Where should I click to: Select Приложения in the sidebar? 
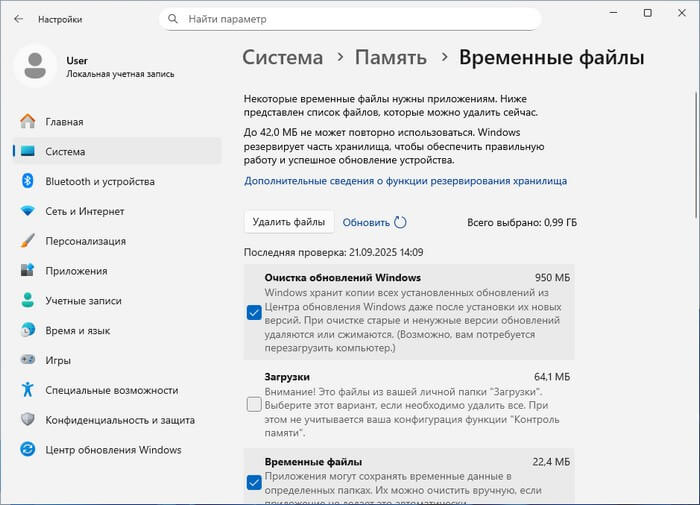117,271
